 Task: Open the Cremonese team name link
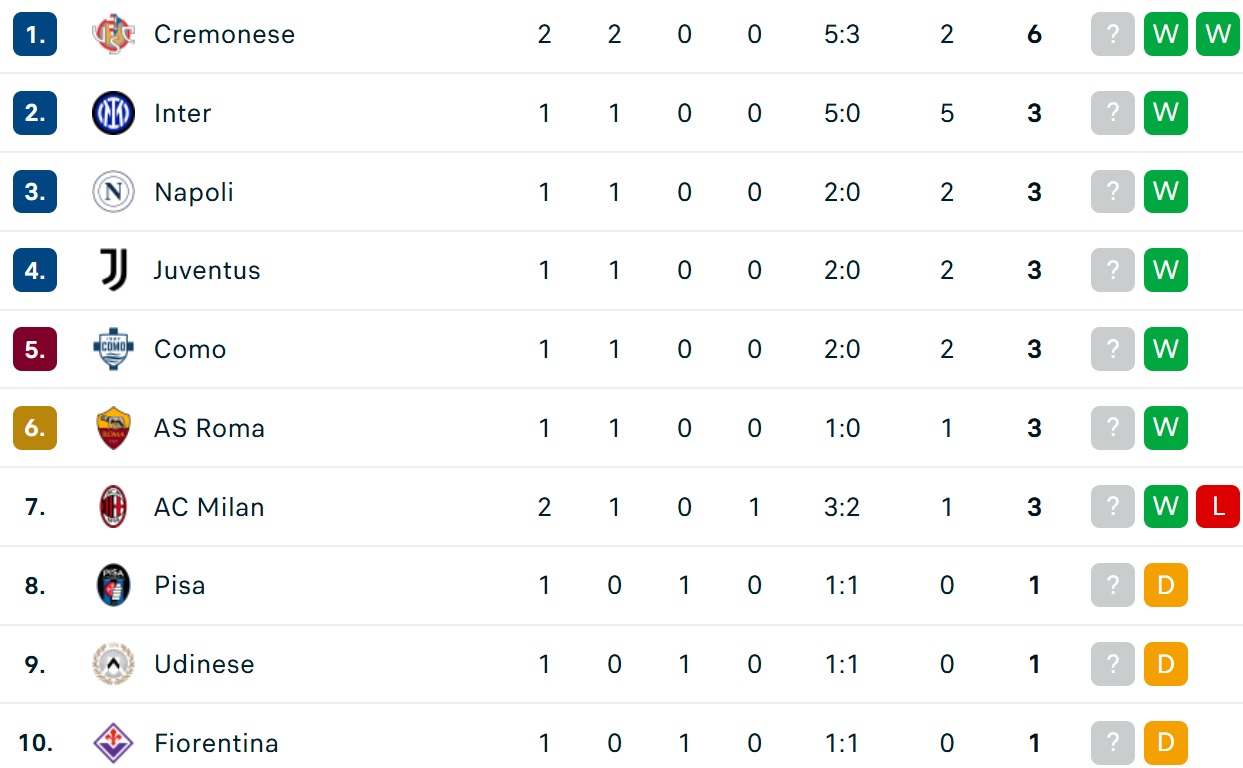224,34
